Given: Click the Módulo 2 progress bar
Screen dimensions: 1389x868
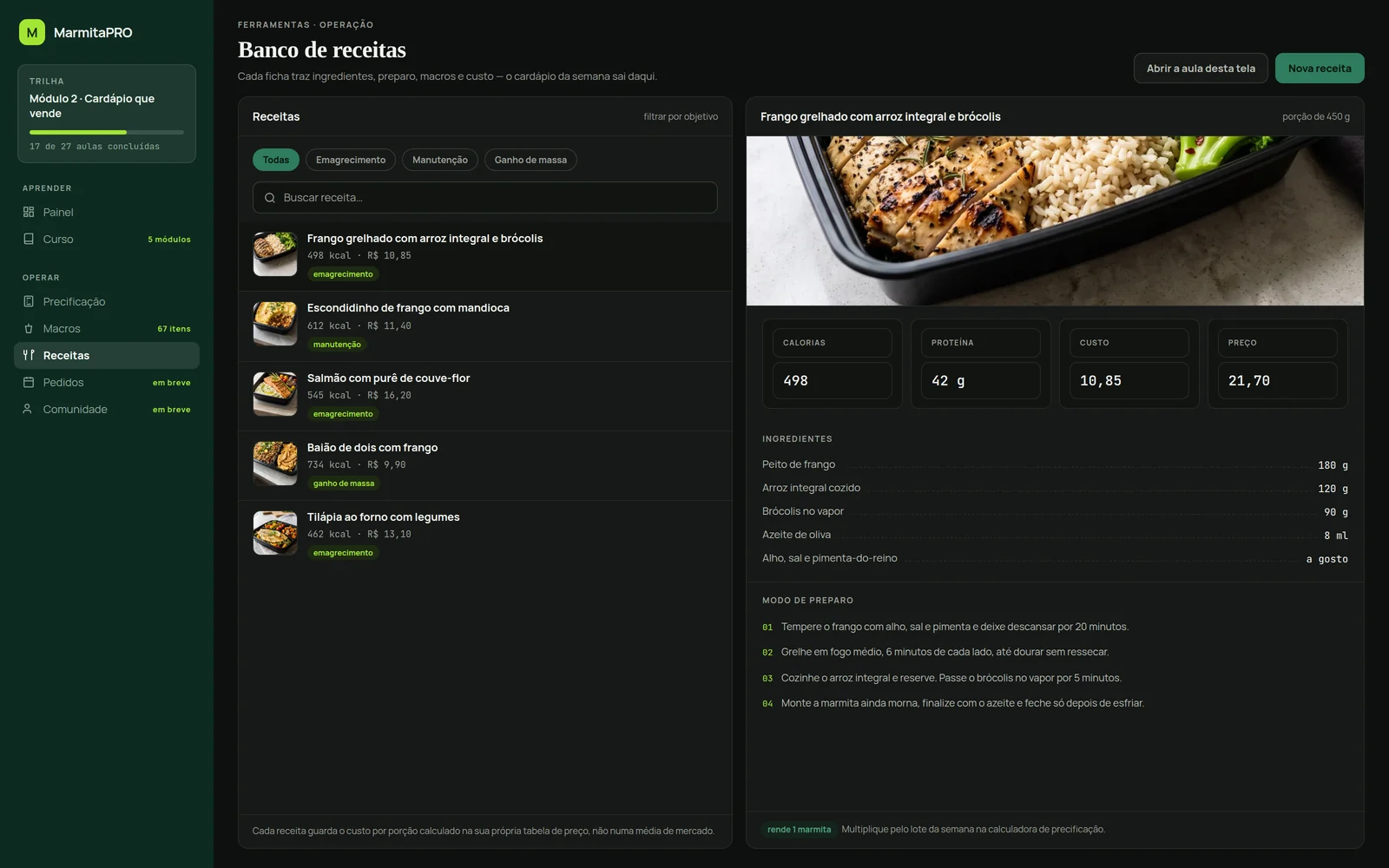Looking at the screenshot, I should [107, 132].
